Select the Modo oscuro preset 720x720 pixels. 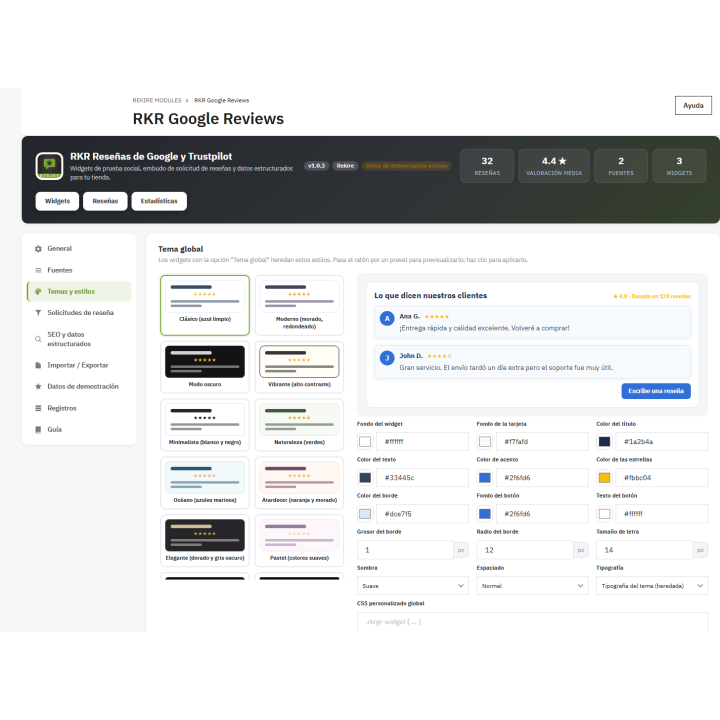point(205,367)
